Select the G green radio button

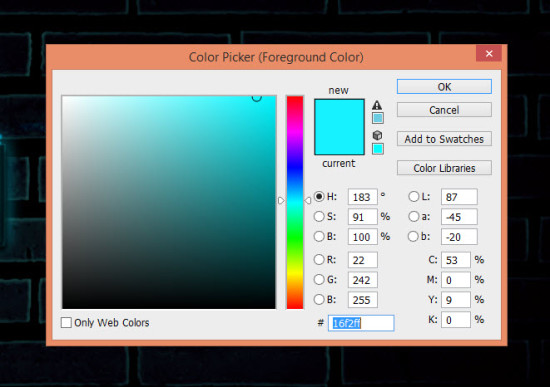319,280
